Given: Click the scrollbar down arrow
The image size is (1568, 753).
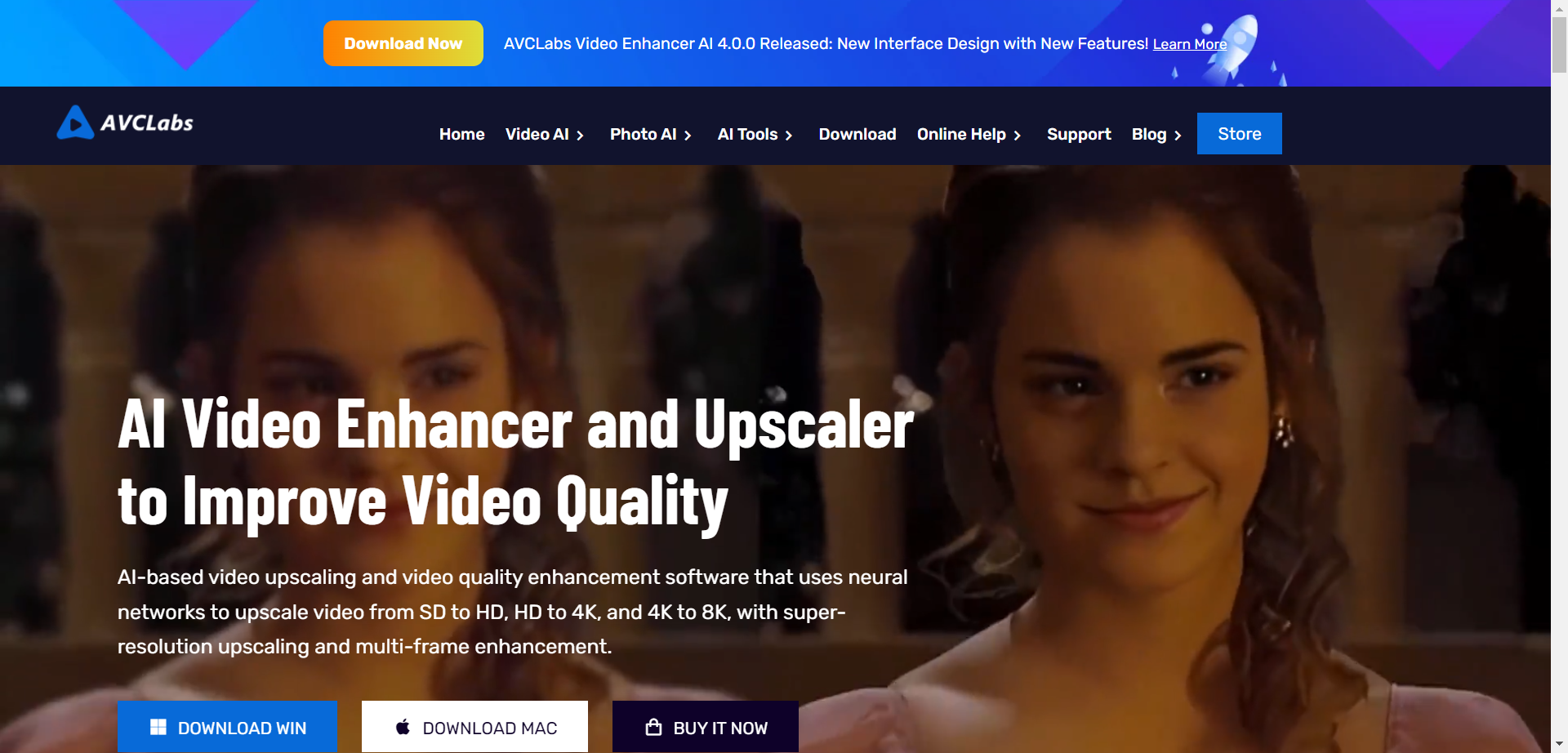Looking at the screenshot, I should (1559, 744).
